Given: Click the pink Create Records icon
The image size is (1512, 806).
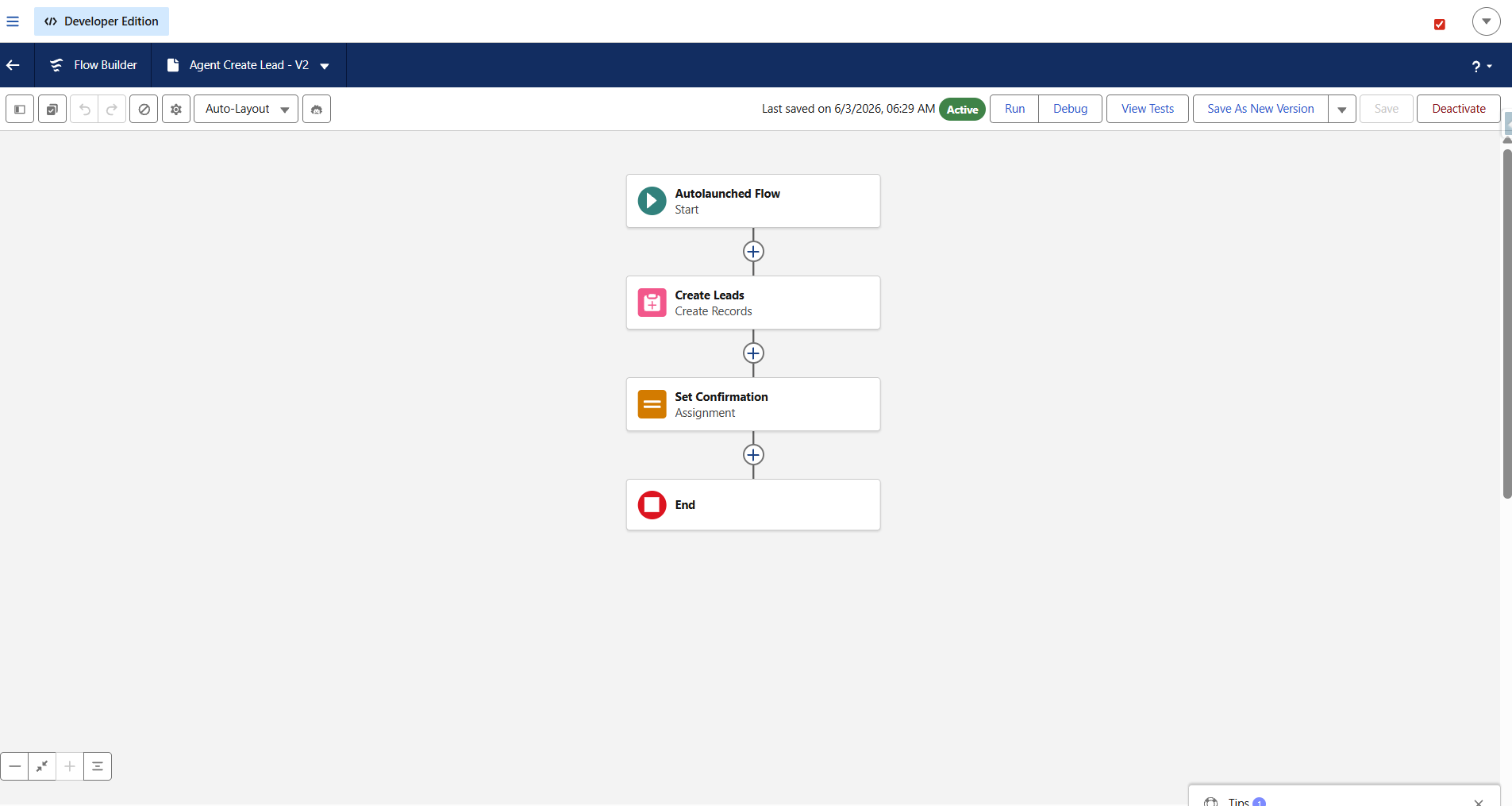Looking at the screenshot, I should tap(652, 303).
